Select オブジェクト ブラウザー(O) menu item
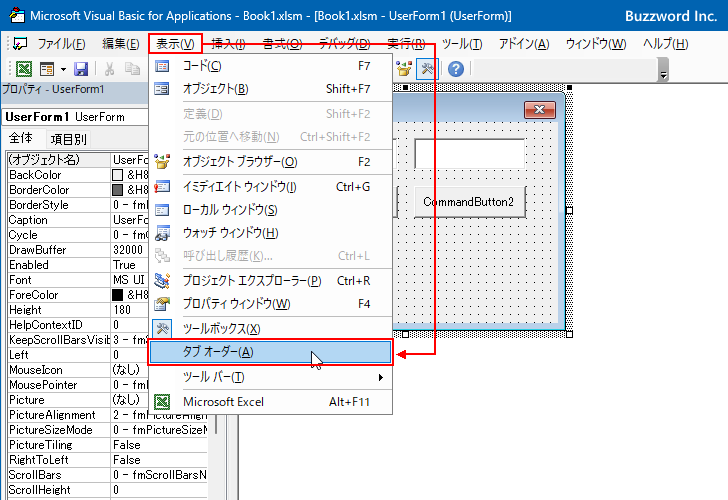728x500 pixels. coord(271,162)
